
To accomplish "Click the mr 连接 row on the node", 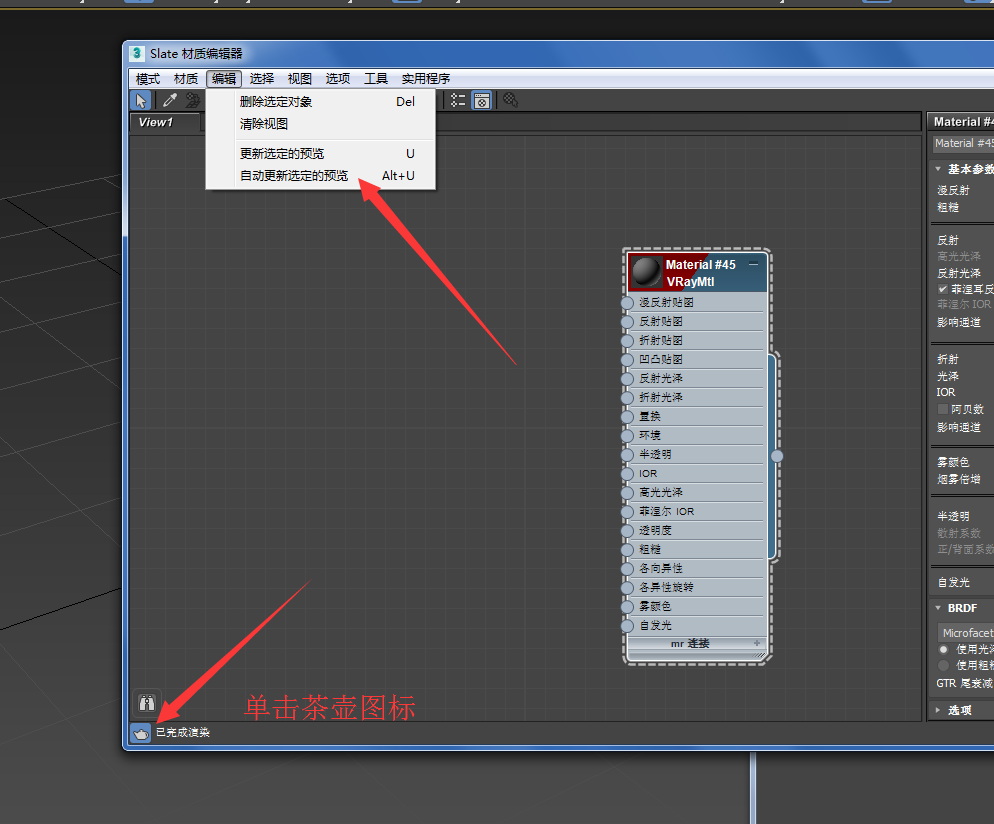I will pyautogui.click(x=695, y=643).
